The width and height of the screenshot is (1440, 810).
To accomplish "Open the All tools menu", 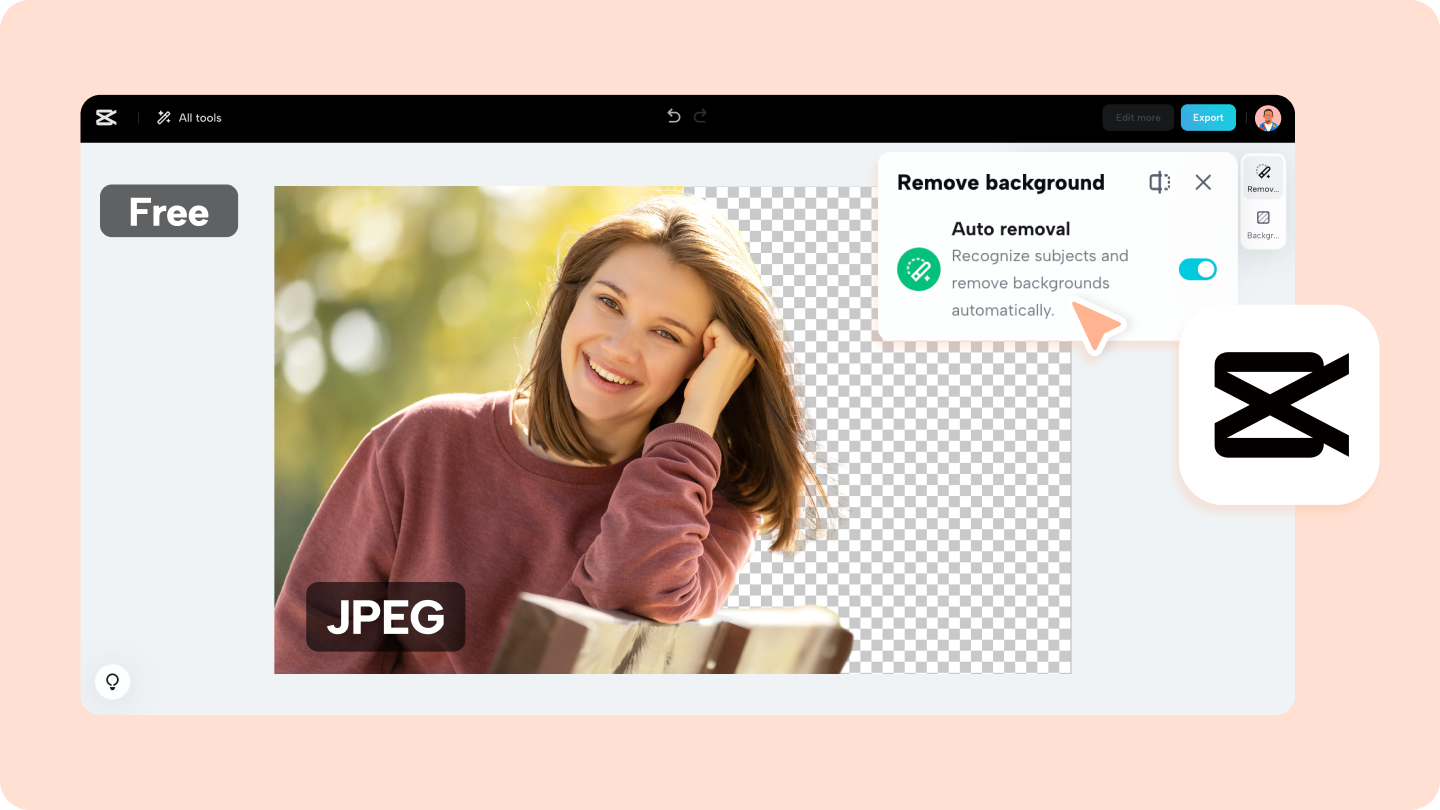I will point(190,117).
